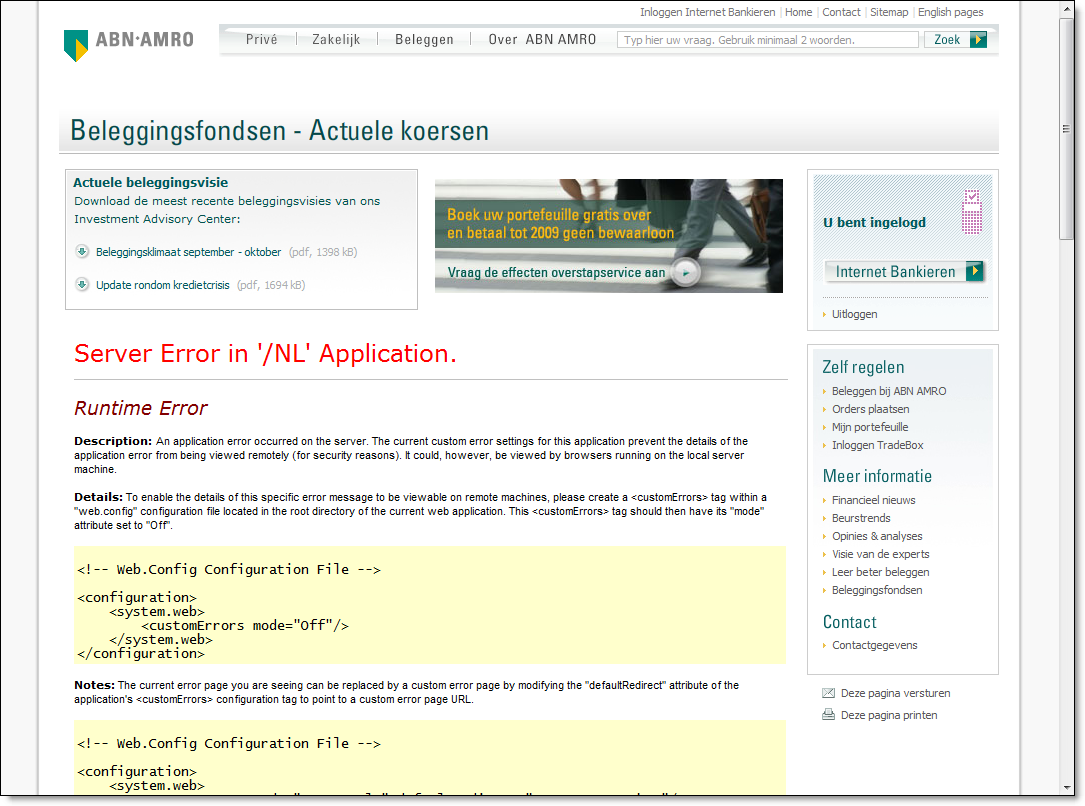Click the arrow icon on the Zoek button
Image resolution: width=1085 pixels, height=806 pixels.
[x=978, y=40]
